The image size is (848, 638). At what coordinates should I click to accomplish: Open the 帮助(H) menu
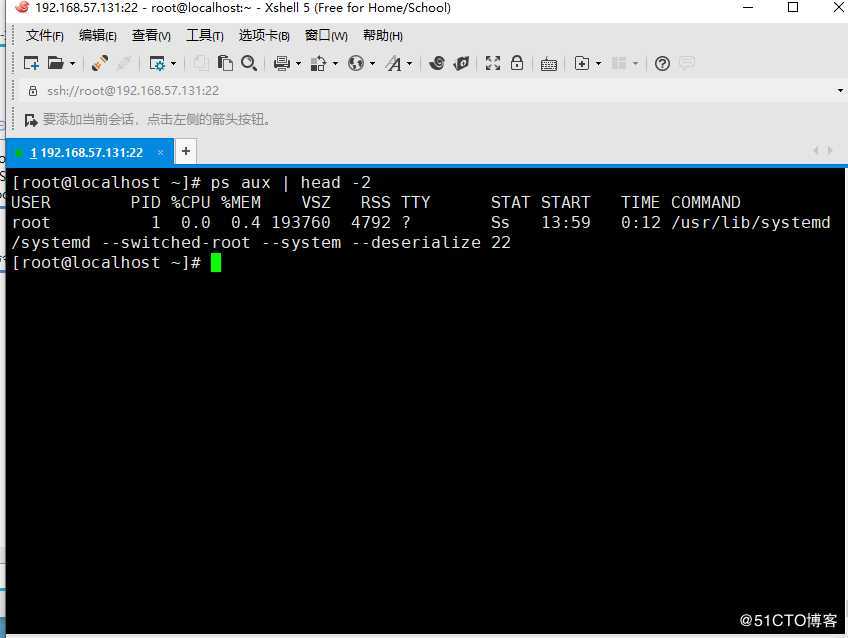(382, 36)
